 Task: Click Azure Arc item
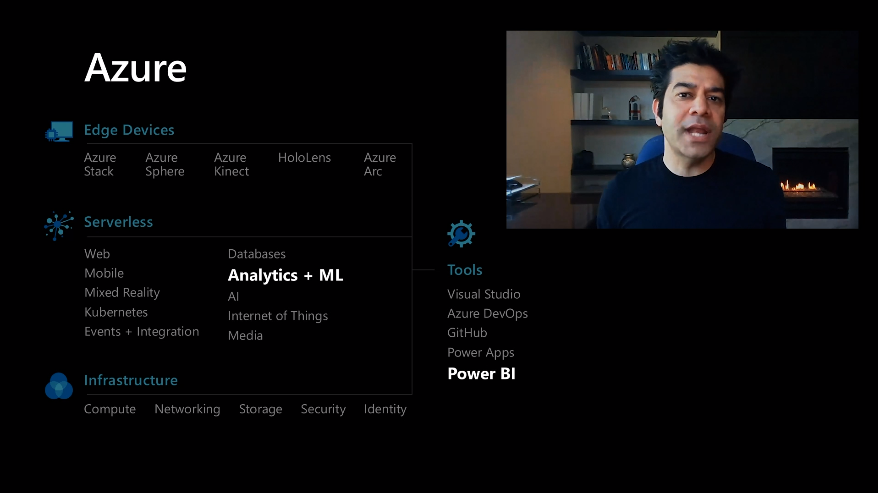coord(380,164)
